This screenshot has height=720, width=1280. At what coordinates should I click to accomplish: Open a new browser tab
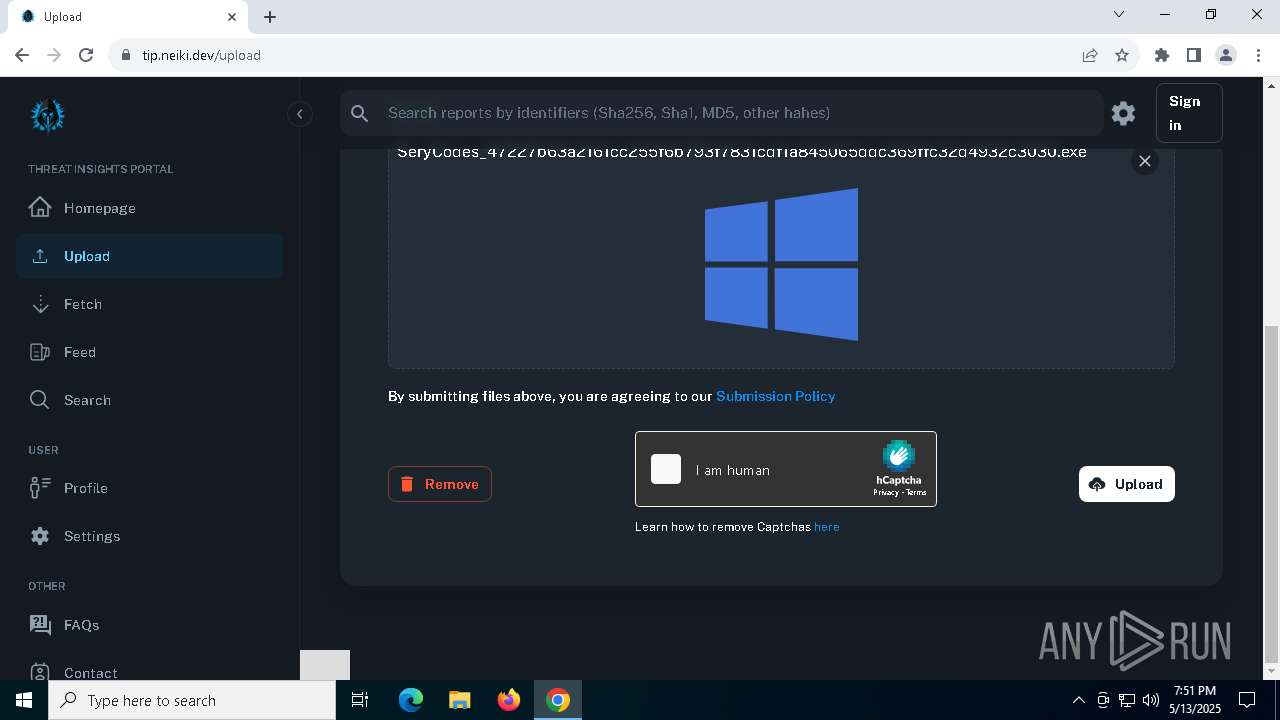coord(270,17)
